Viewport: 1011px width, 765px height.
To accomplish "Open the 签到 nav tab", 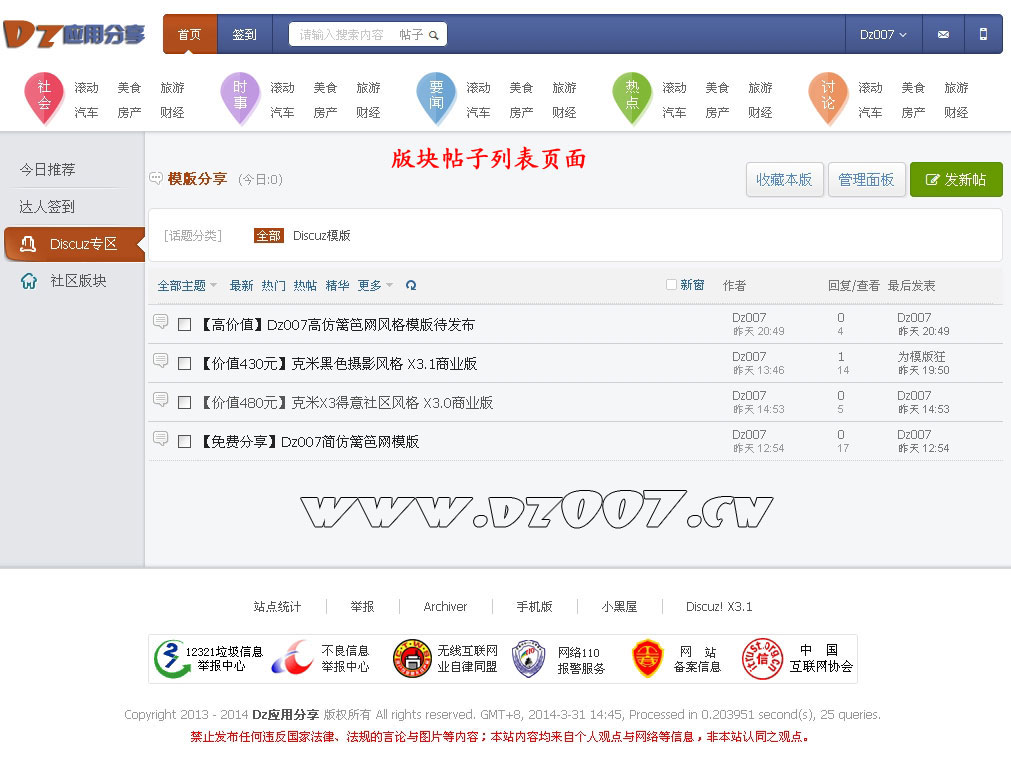I will (x=244, y=34).
